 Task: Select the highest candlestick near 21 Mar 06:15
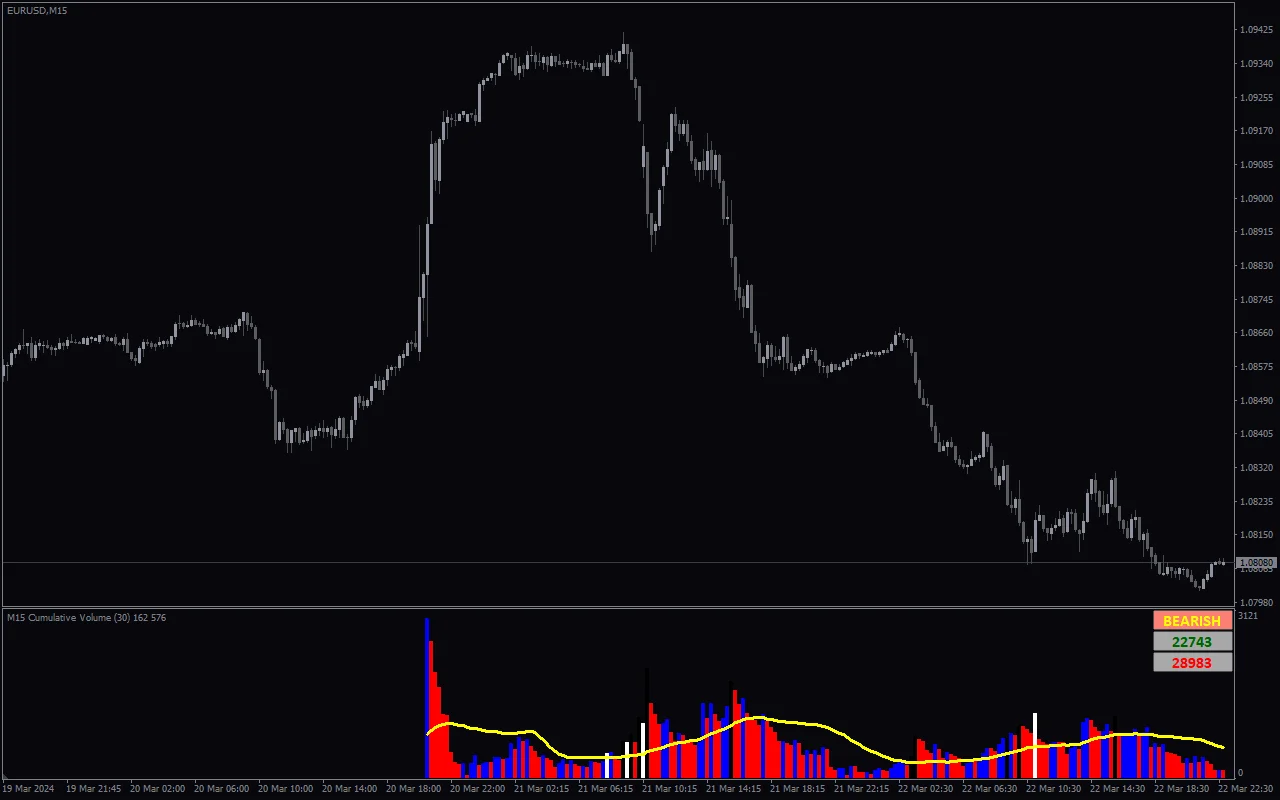(x=625, y=50)
